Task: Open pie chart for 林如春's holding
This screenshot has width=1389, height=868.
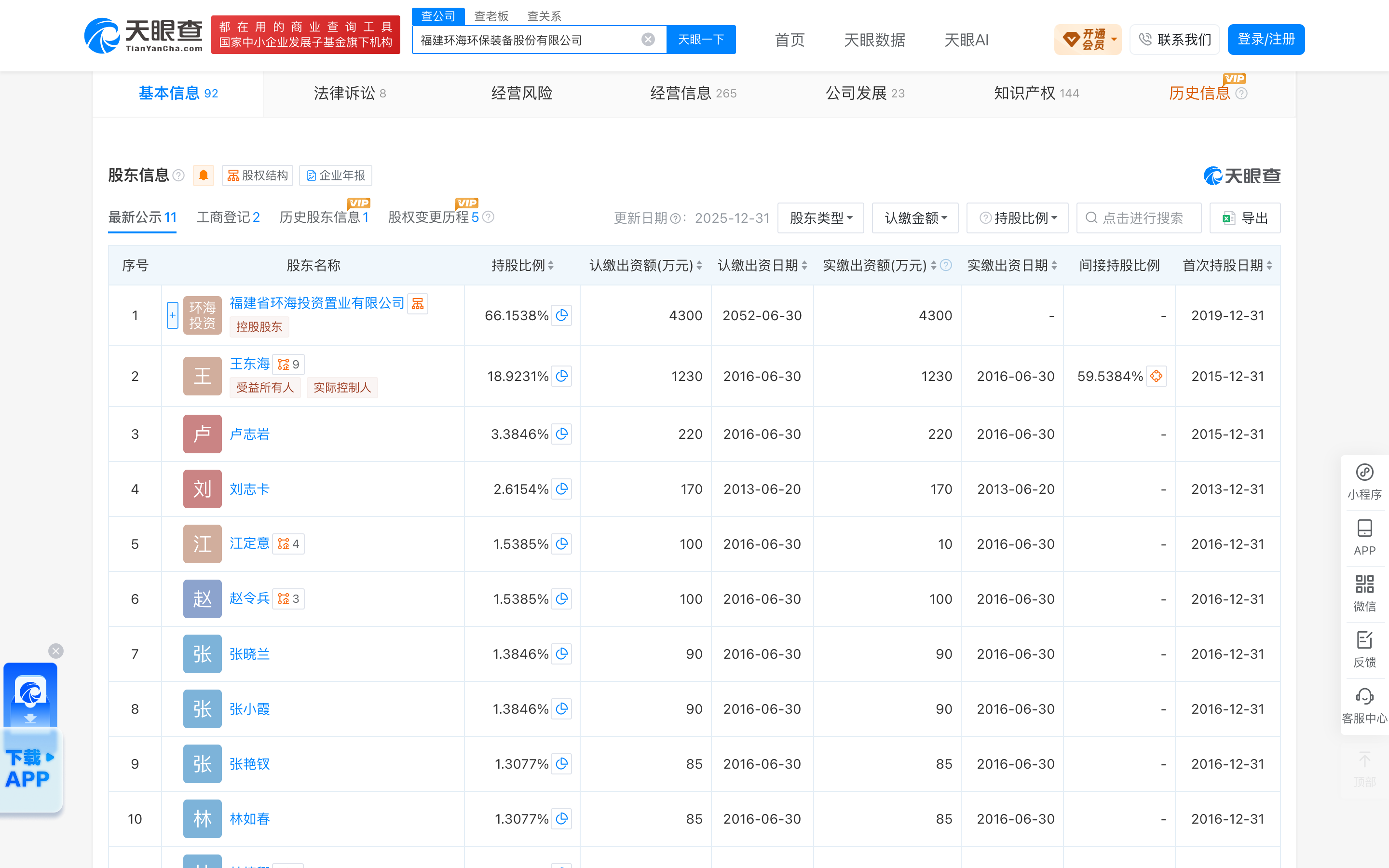Action: (562, 819)
